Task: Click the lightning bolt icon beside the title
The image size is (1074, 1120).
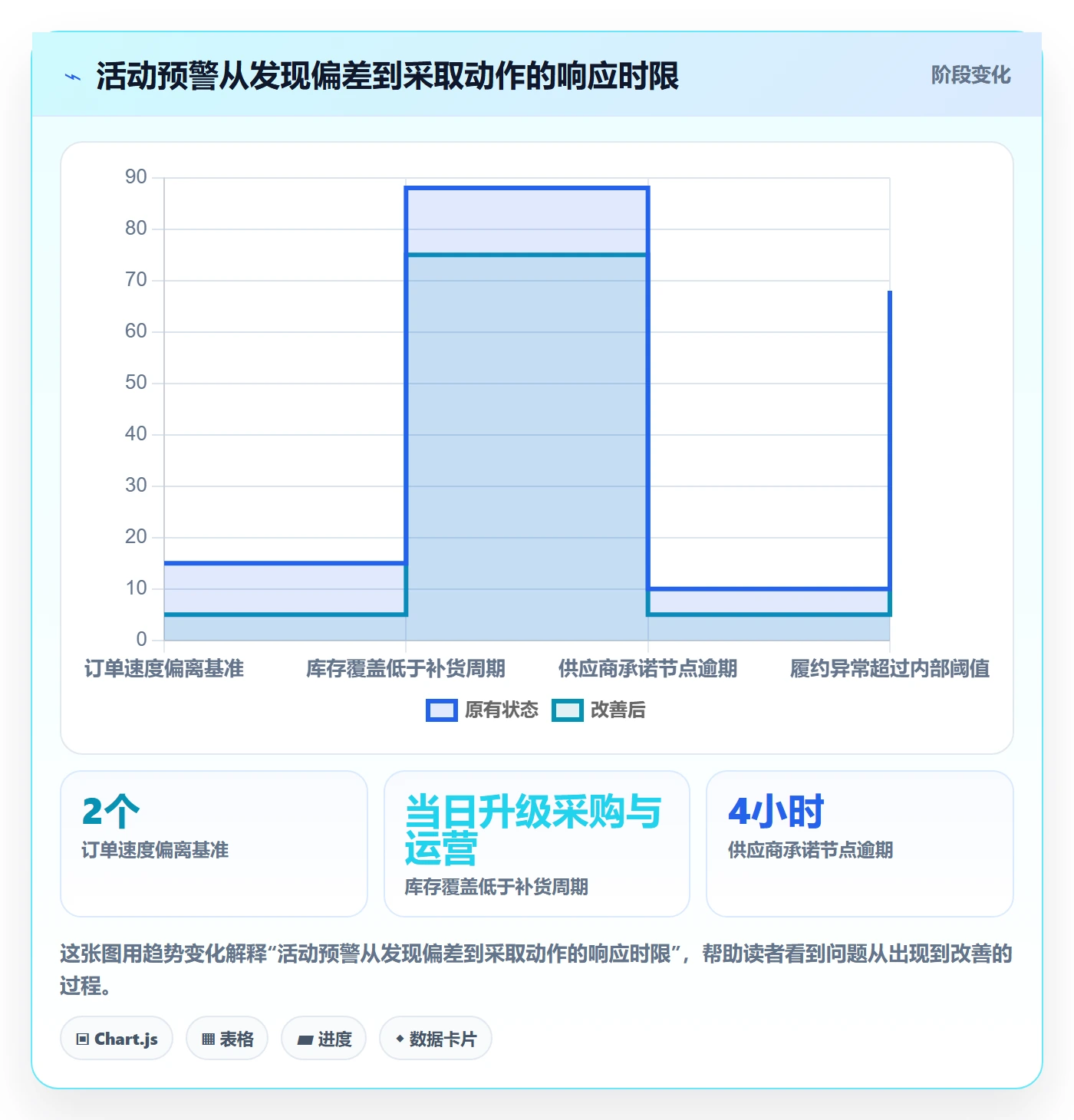Action: [x=73, y=77]
